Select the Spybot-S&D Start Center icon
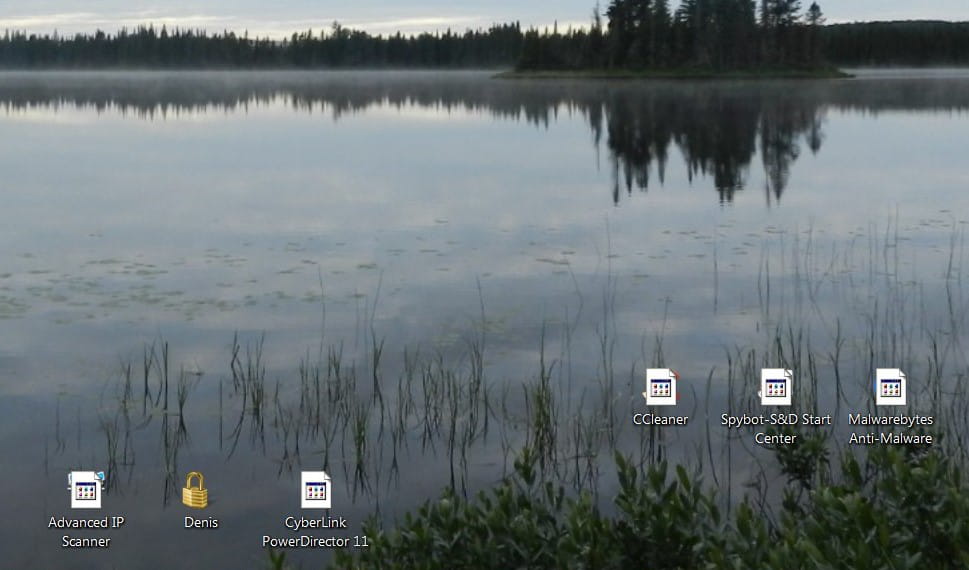This screenshot has width=969, height=570. pyautogui.click(x=776, y=387)
